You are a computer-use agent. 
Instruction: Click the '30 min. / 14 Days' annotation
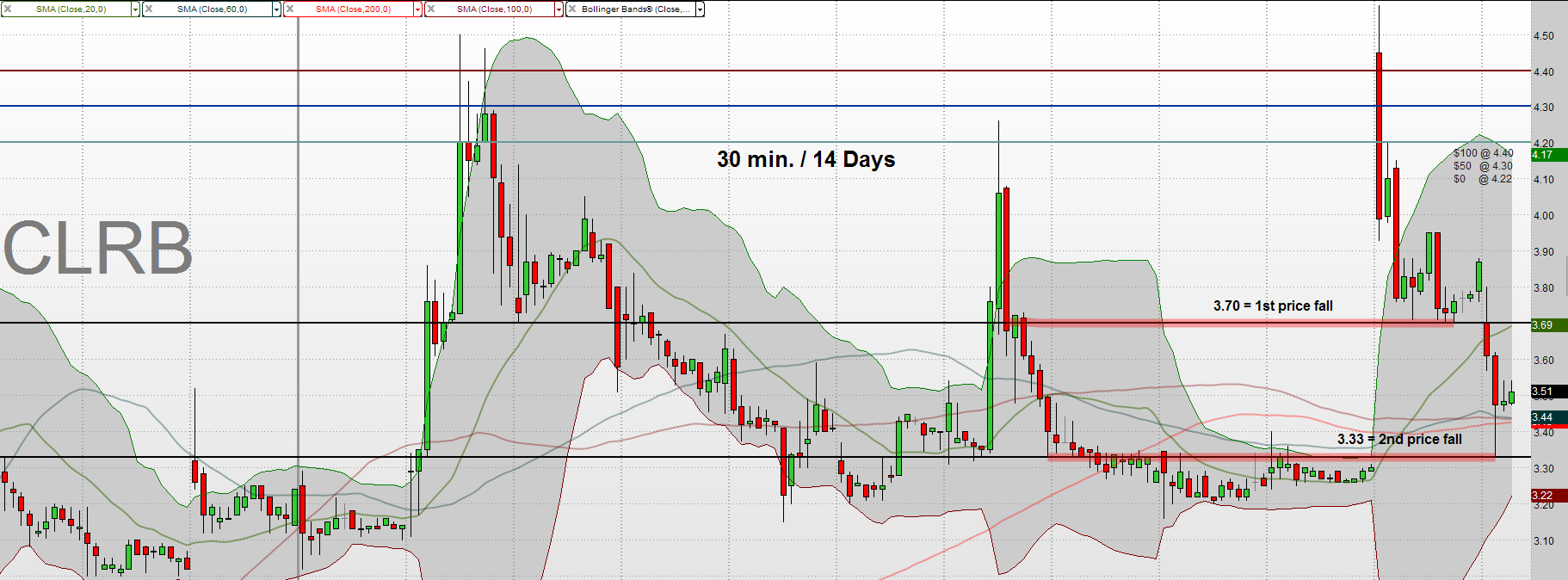click(806, 159)
